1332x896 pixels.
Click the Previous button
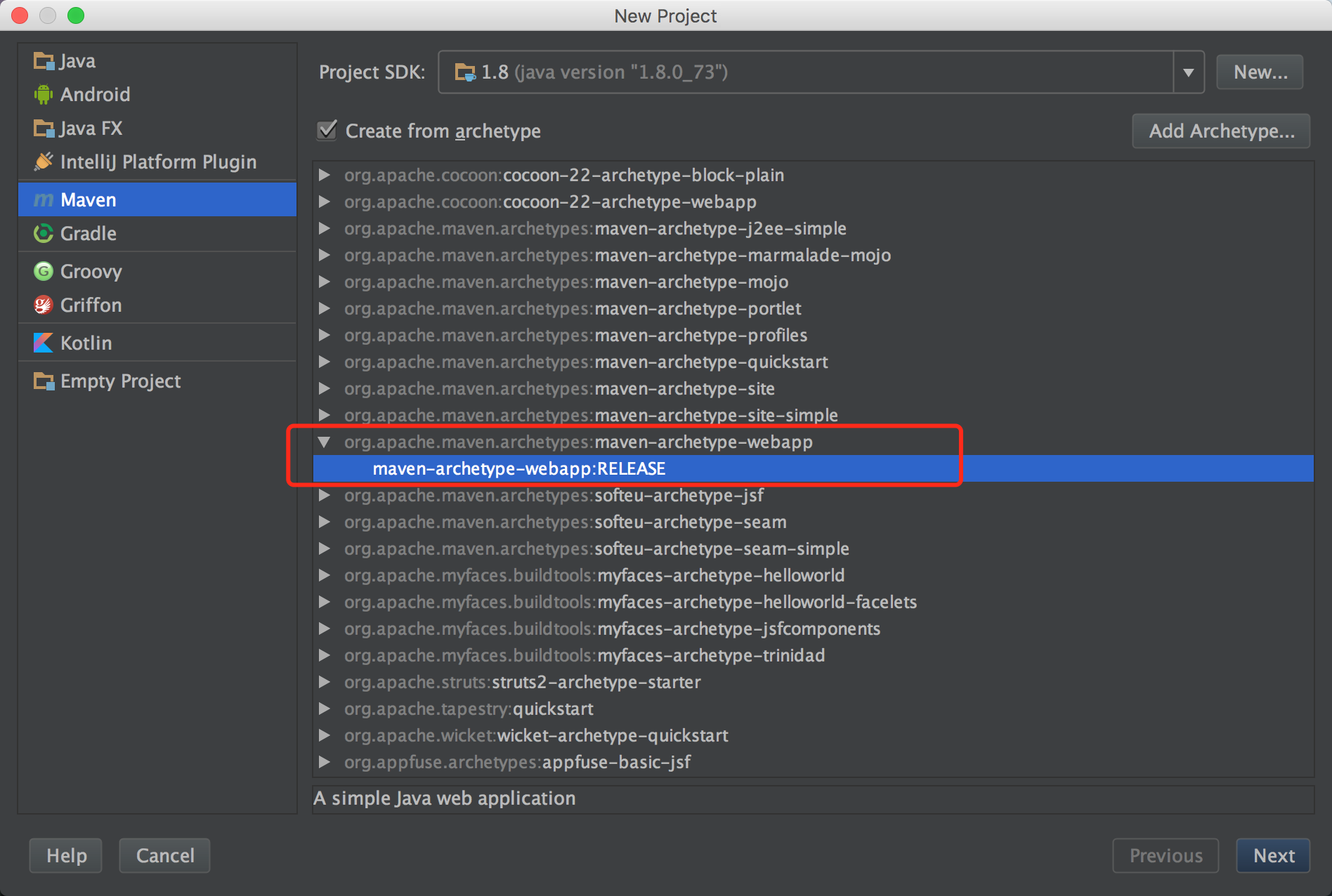pyautogui.click(x=1165, y=855)
